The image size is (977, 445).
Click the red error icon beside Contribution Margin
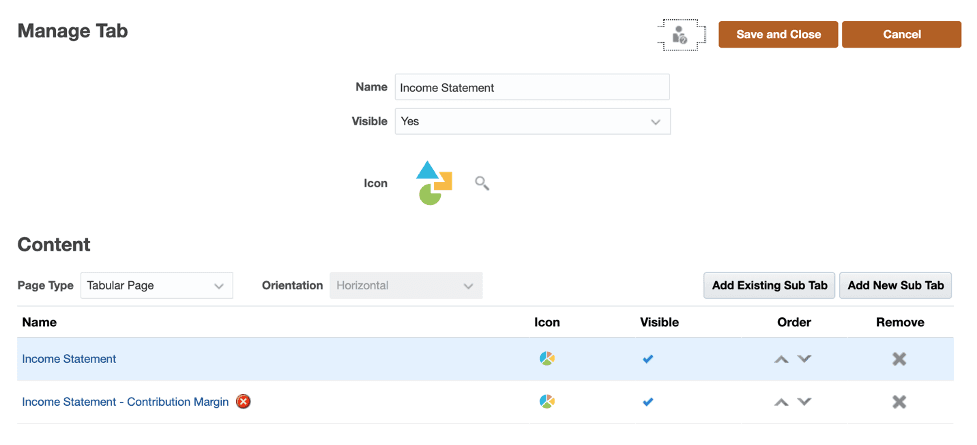click(243, 401)
